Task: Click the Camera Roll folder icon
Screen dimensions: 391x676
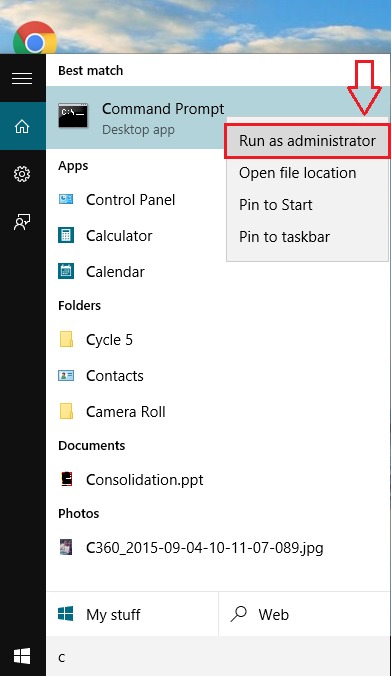Action: point(66,411)
